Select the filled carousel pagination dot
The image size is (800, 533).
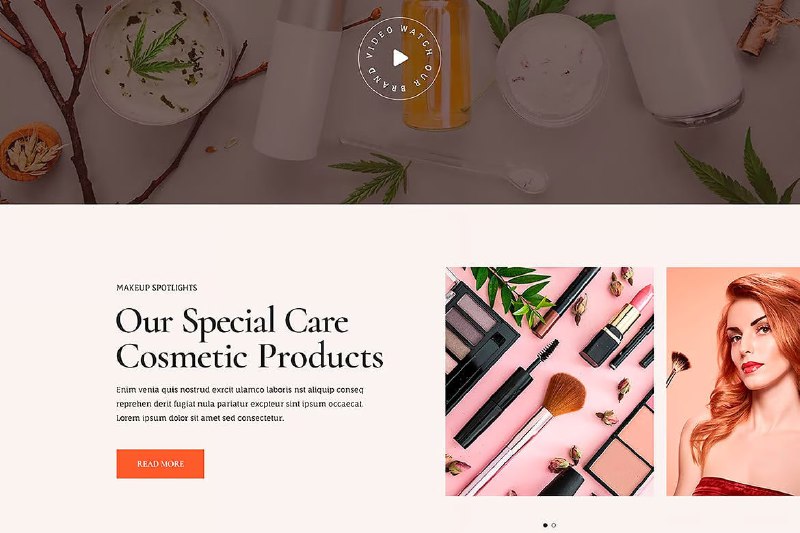point(545,525)
